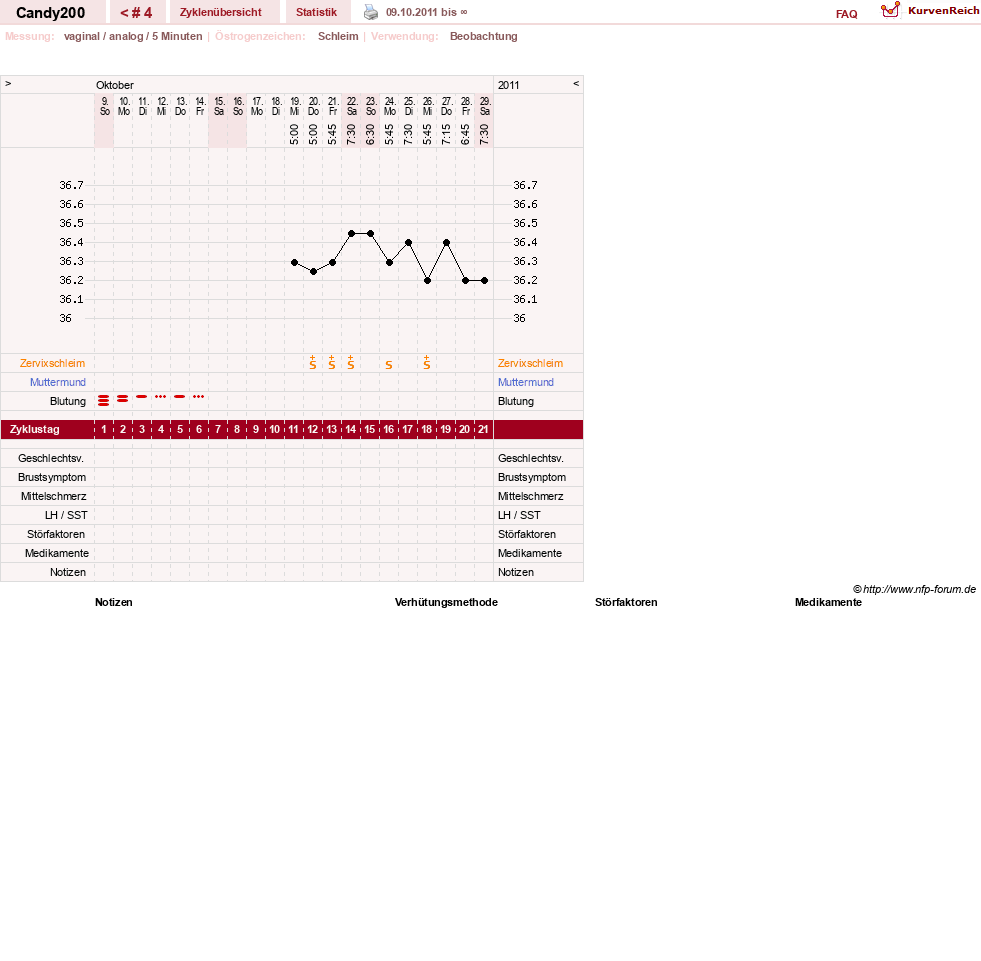The width and height of the screenshot is (981, 961).
Task: Click temperature point on 27. Do
Action: pos(446,243)
